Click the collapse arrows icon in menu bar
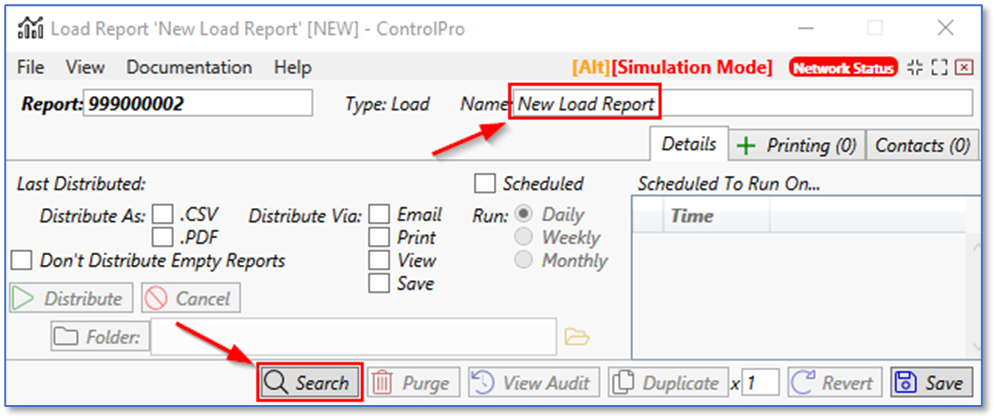This screenshot has width=996, height=420. [916, 68]
